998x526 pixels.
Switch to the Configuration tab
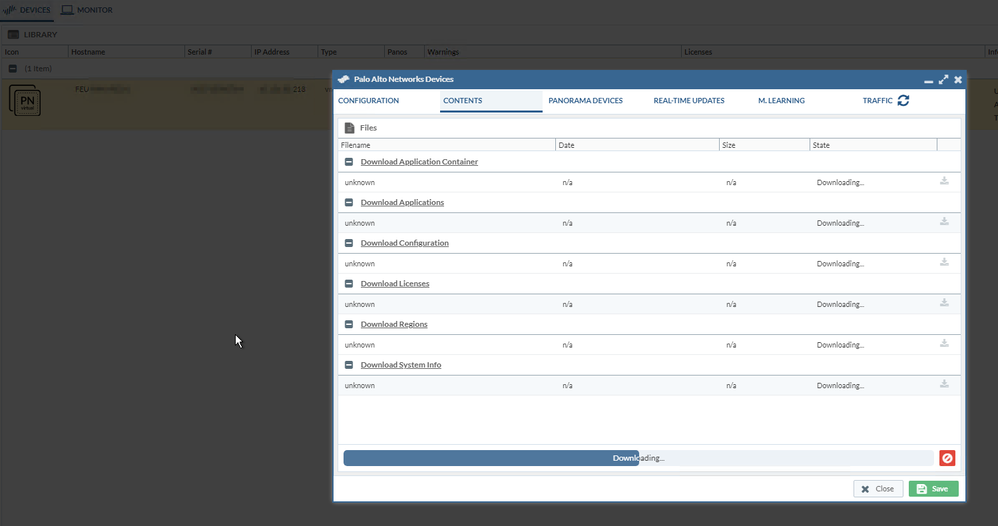368,101
